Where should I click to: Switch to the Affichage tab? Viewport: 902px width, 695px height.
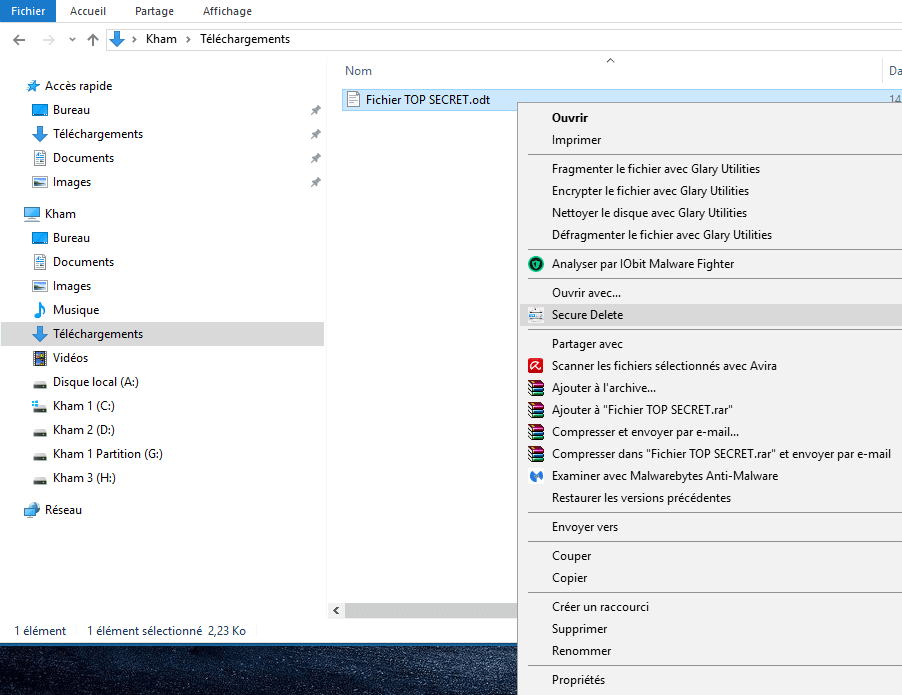tap(227, 11)
